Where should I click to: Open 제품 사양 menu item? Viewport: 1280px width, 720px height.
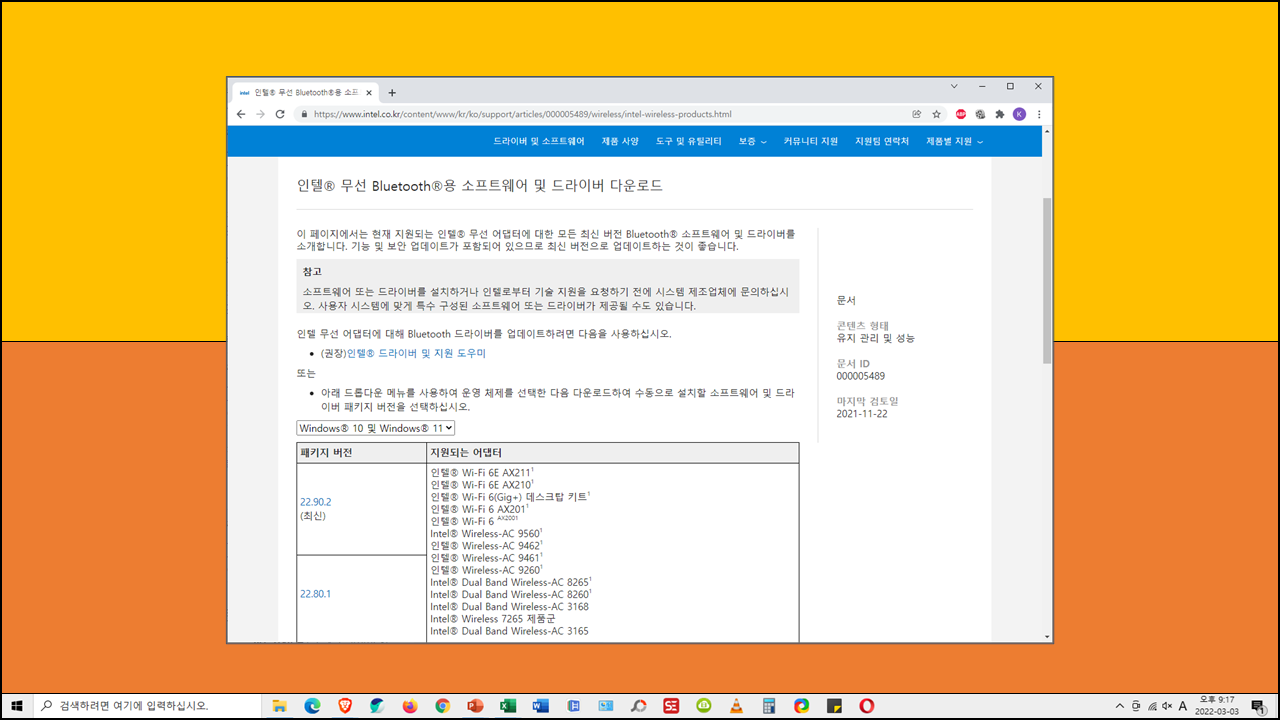[x=620, y=141]
